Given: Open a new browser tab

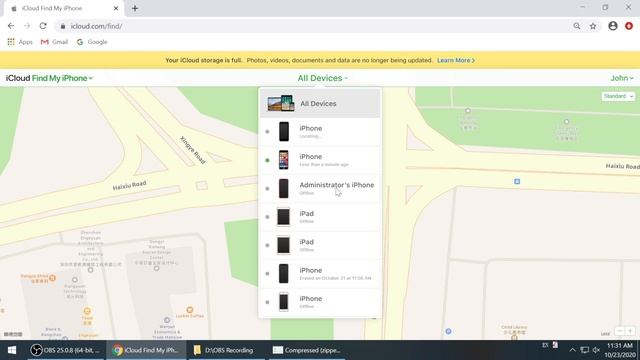Looking at the screenshot, I should 135,8.
